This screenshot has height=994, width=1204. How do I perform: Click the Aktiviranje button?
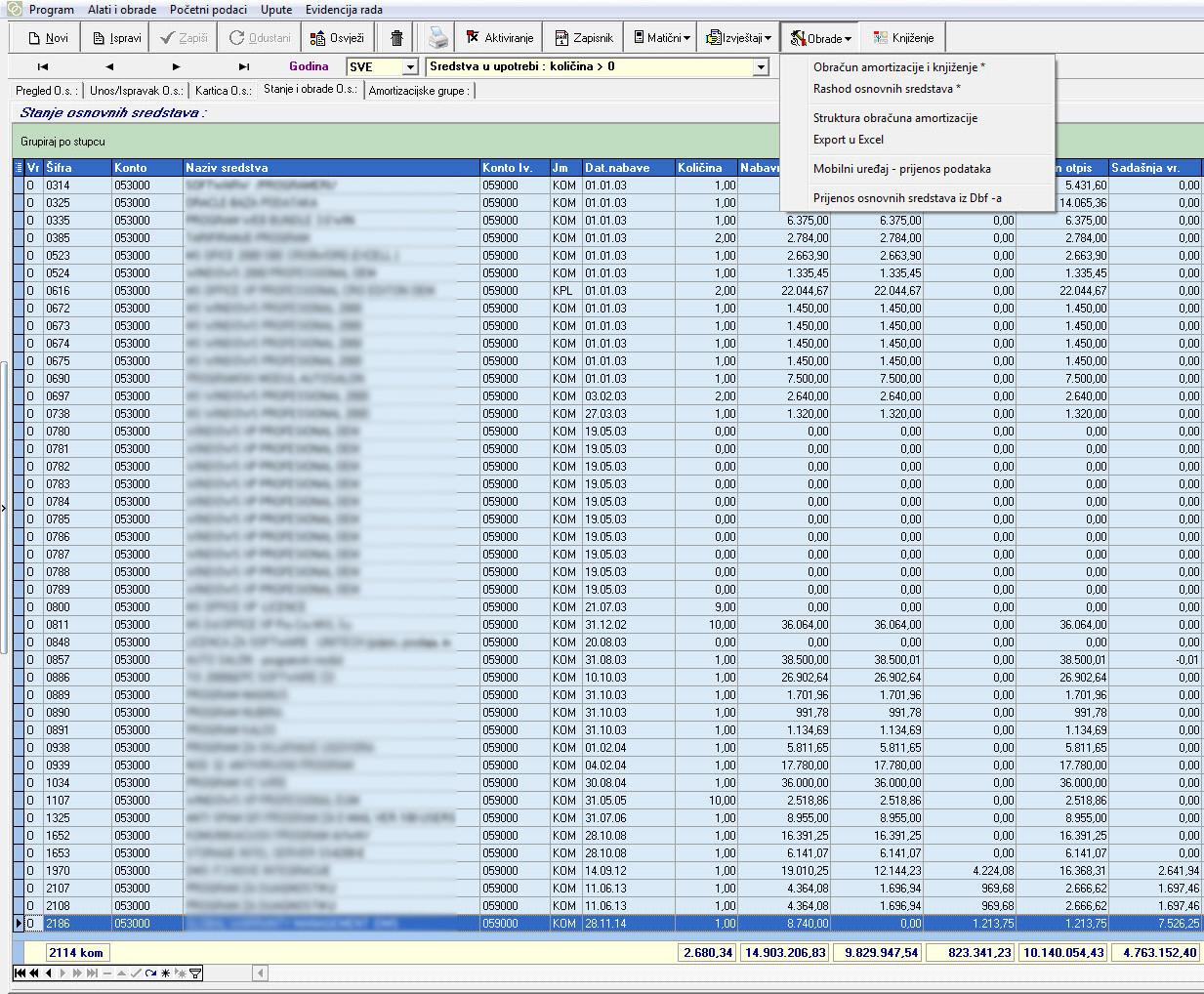pos(500,38)
